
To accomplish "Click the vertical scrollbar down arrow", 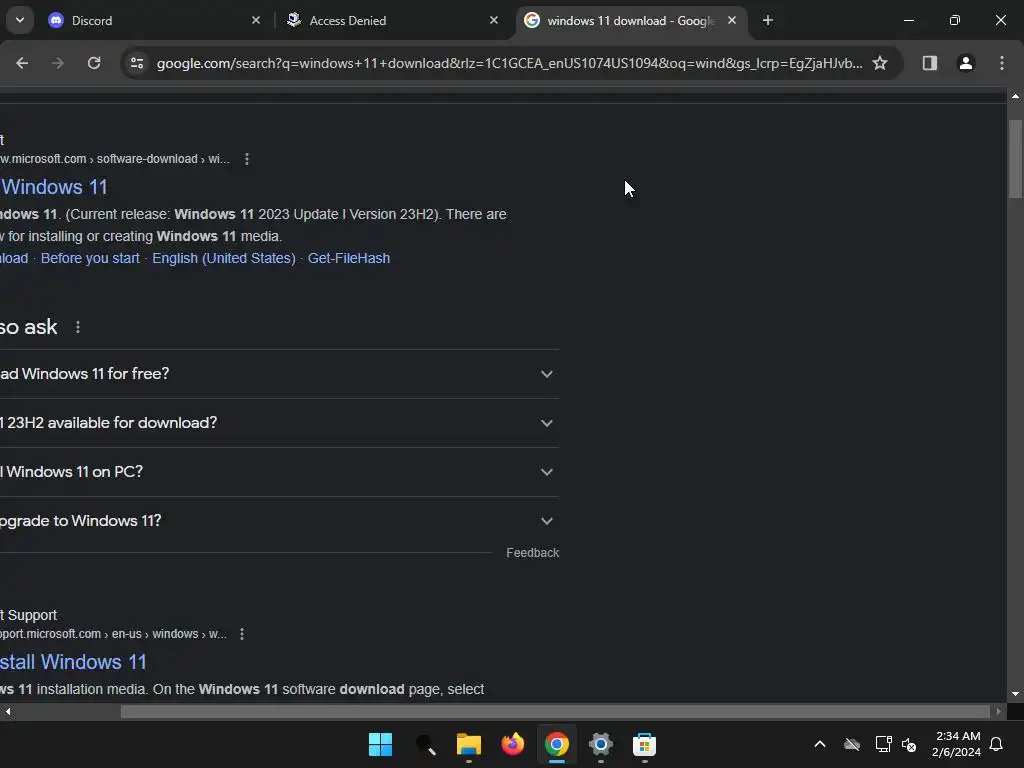I will (x=1015, y=694).
